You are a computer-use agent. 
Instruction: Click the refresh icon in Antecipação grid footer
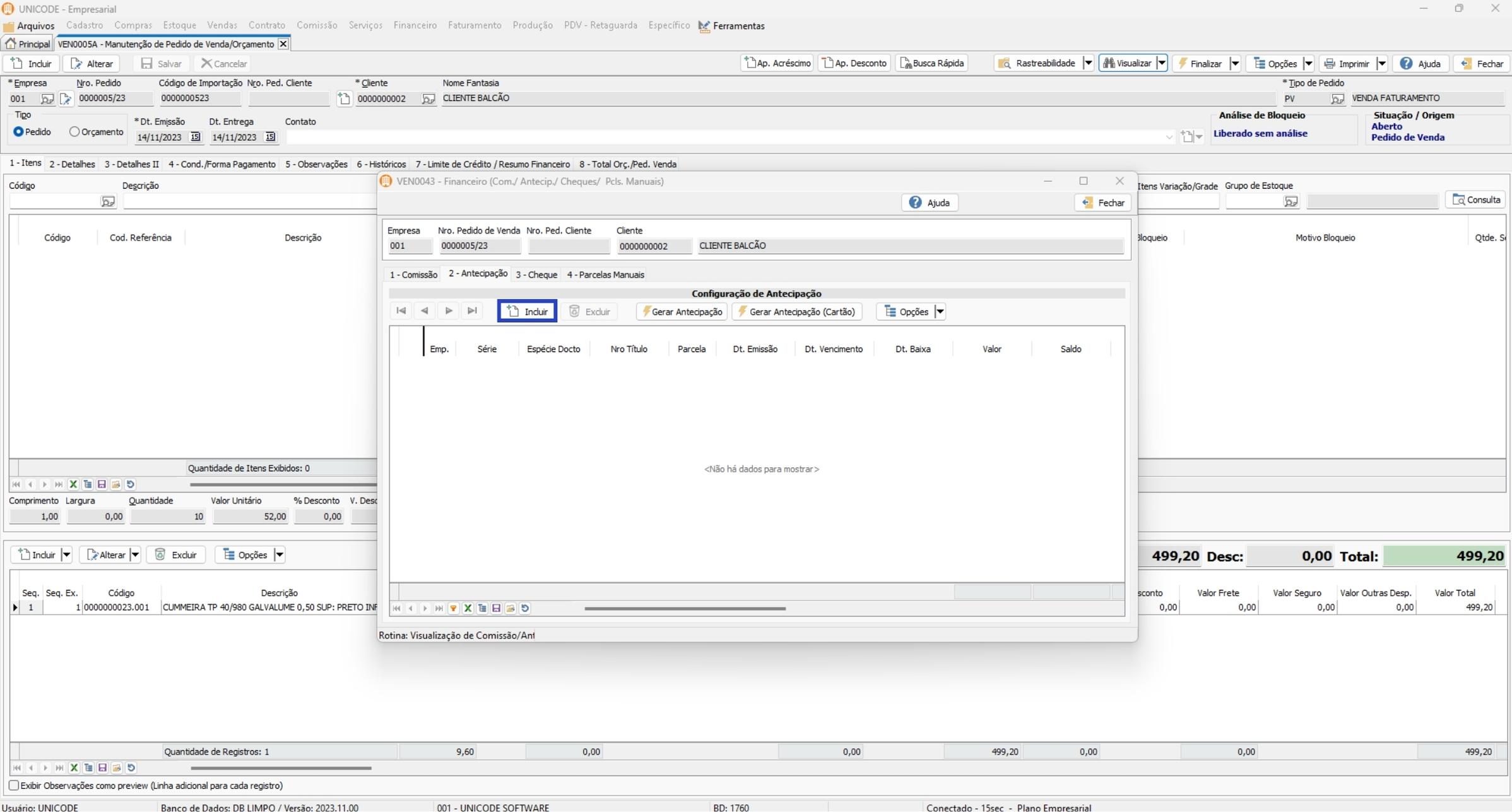525,608
